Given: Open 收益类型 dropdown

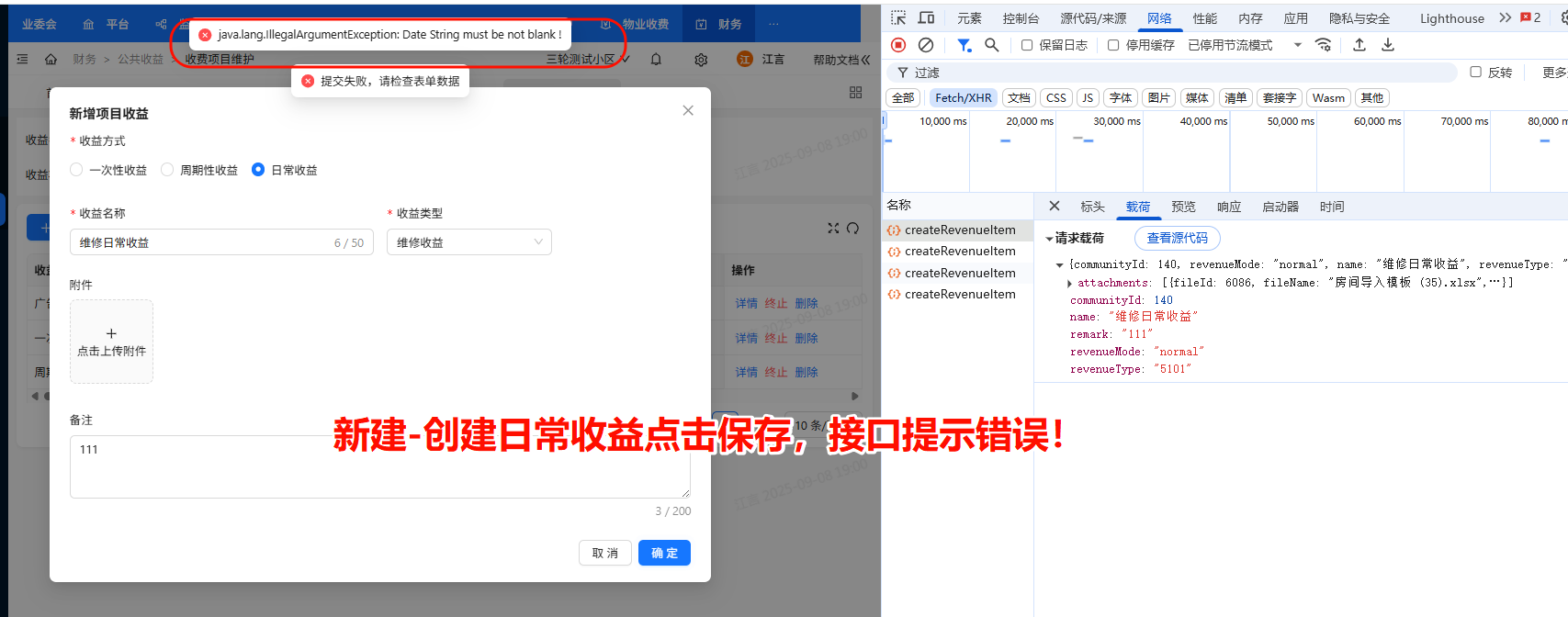Looking at the screenshot, I should (x=469, y=242).
